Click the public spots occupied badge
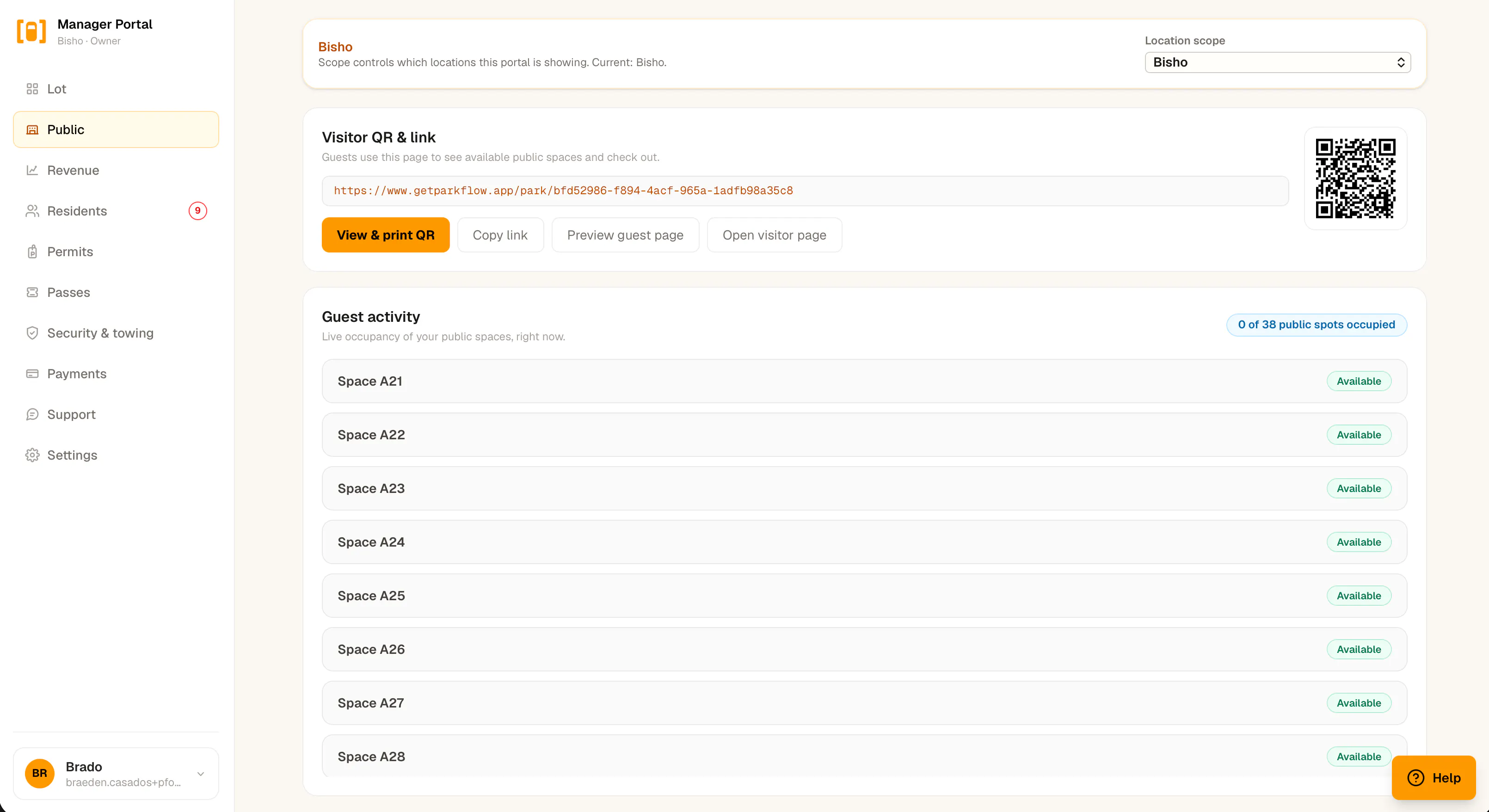Screen dimensions: 1489x812 1316,325
